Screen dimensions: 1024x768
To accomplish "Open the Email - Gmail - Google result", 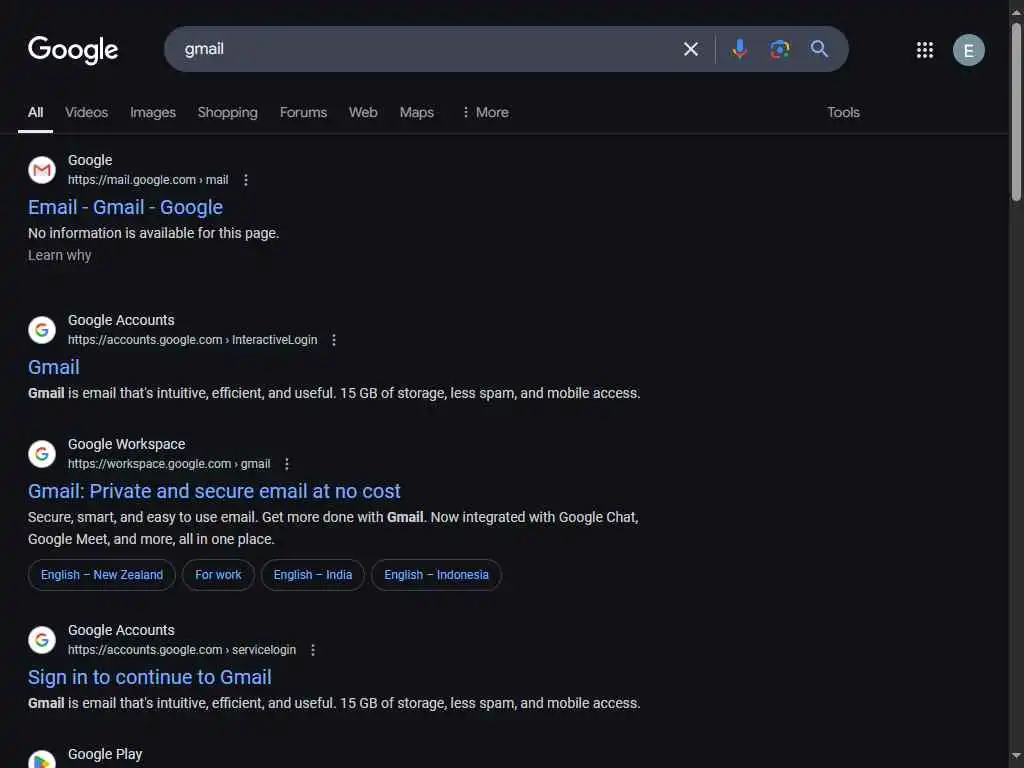I will pos(125,207).
